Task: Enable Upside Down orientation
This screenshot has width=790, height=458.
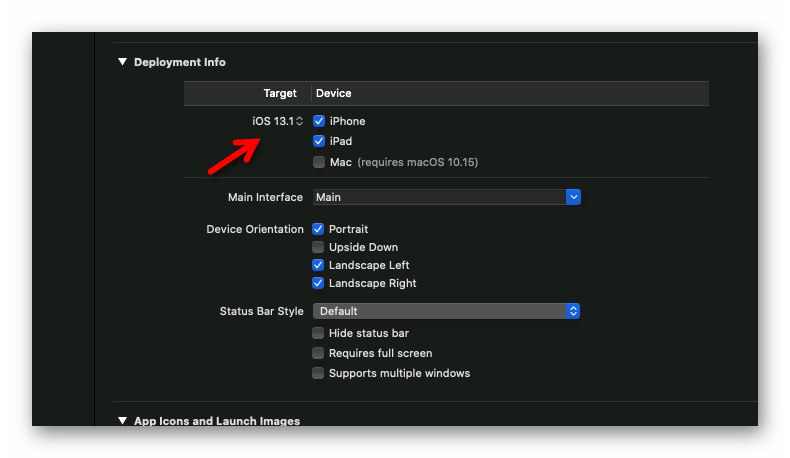Action: point(319,247)
